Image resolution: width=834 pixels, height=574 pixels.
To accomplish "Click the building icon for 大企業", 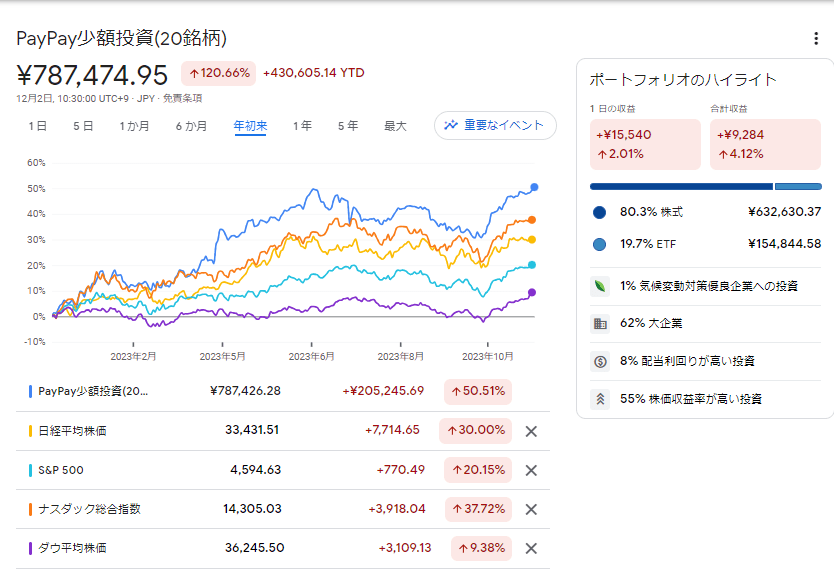I will [x=600, y=324].
